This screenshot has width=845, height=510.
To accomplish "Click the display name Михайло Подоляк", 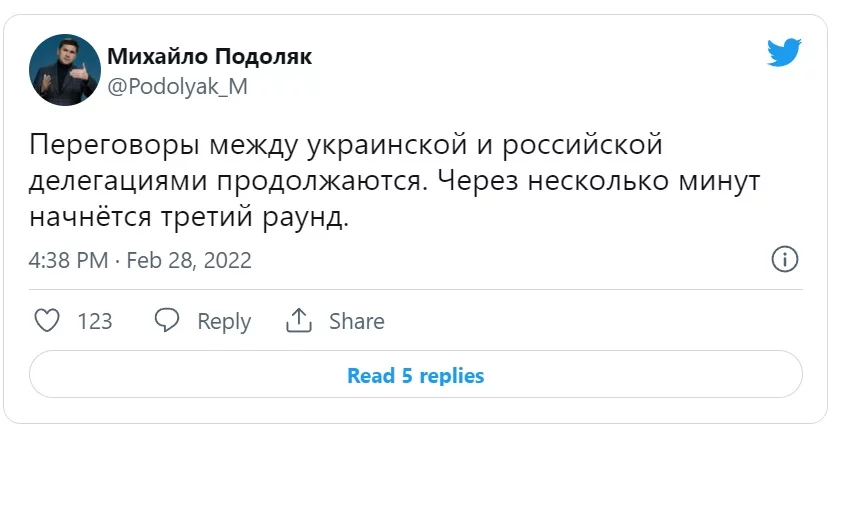I will click(x=209, y=56).
